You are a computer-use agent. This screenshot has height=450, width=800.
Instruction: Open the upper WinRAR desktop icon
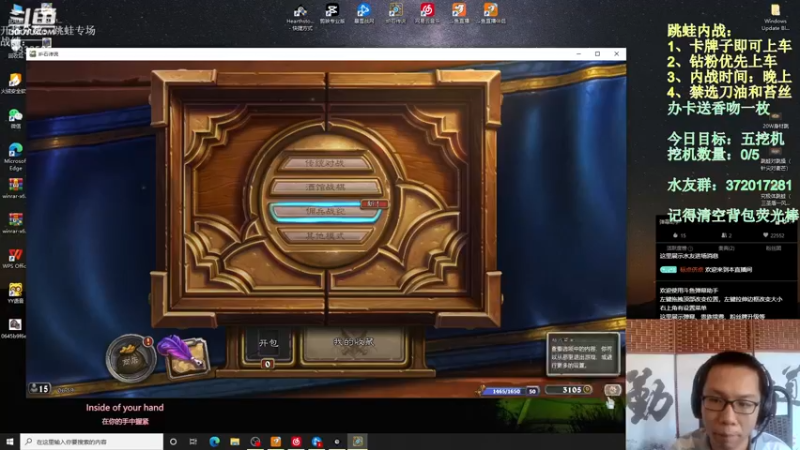(x=15, y=188)
